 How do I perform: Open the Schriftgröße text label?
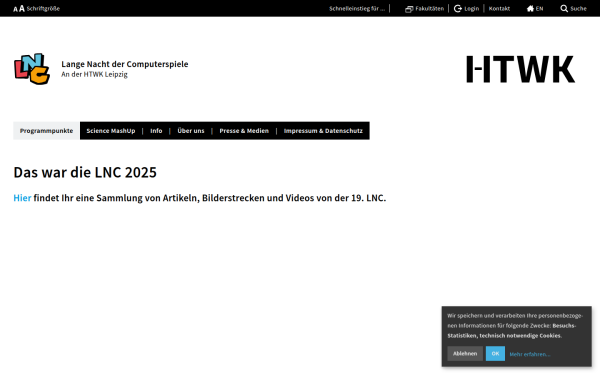(x=43, y=8)
